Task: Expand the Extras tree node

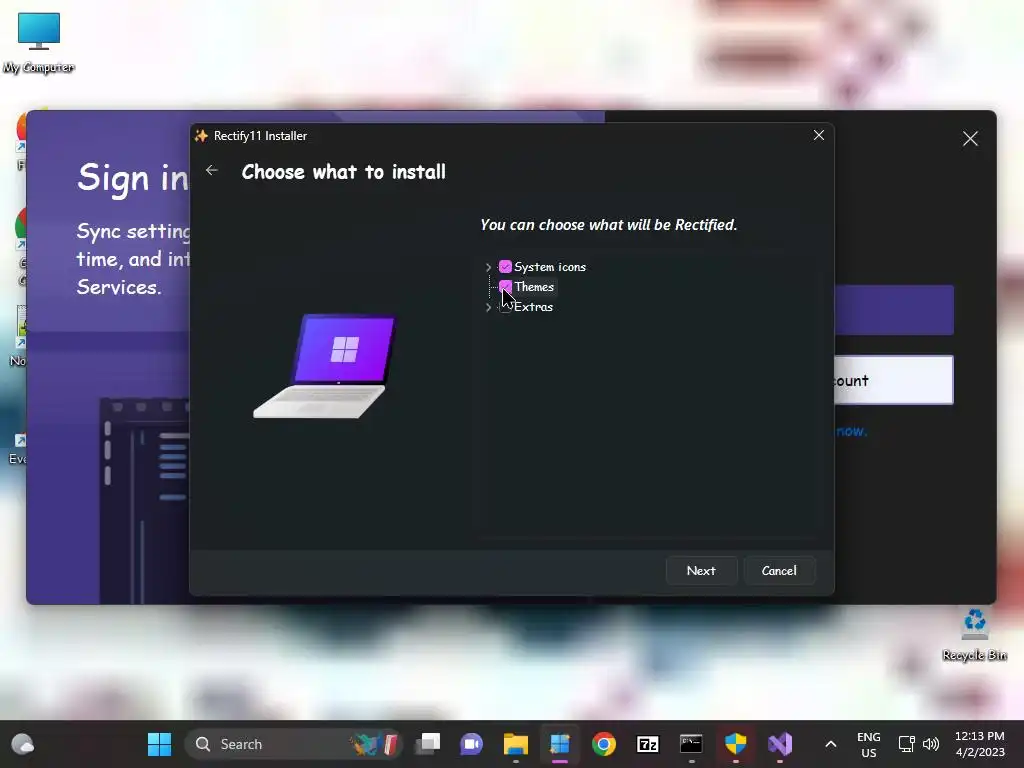Action: [x=488, y=307]
